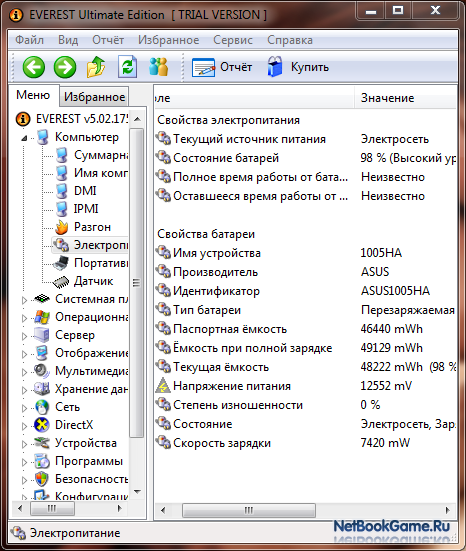Click the details pane horizontal scrollbar thumb
This screenshot has height=551, width=466.
(248, 510)
